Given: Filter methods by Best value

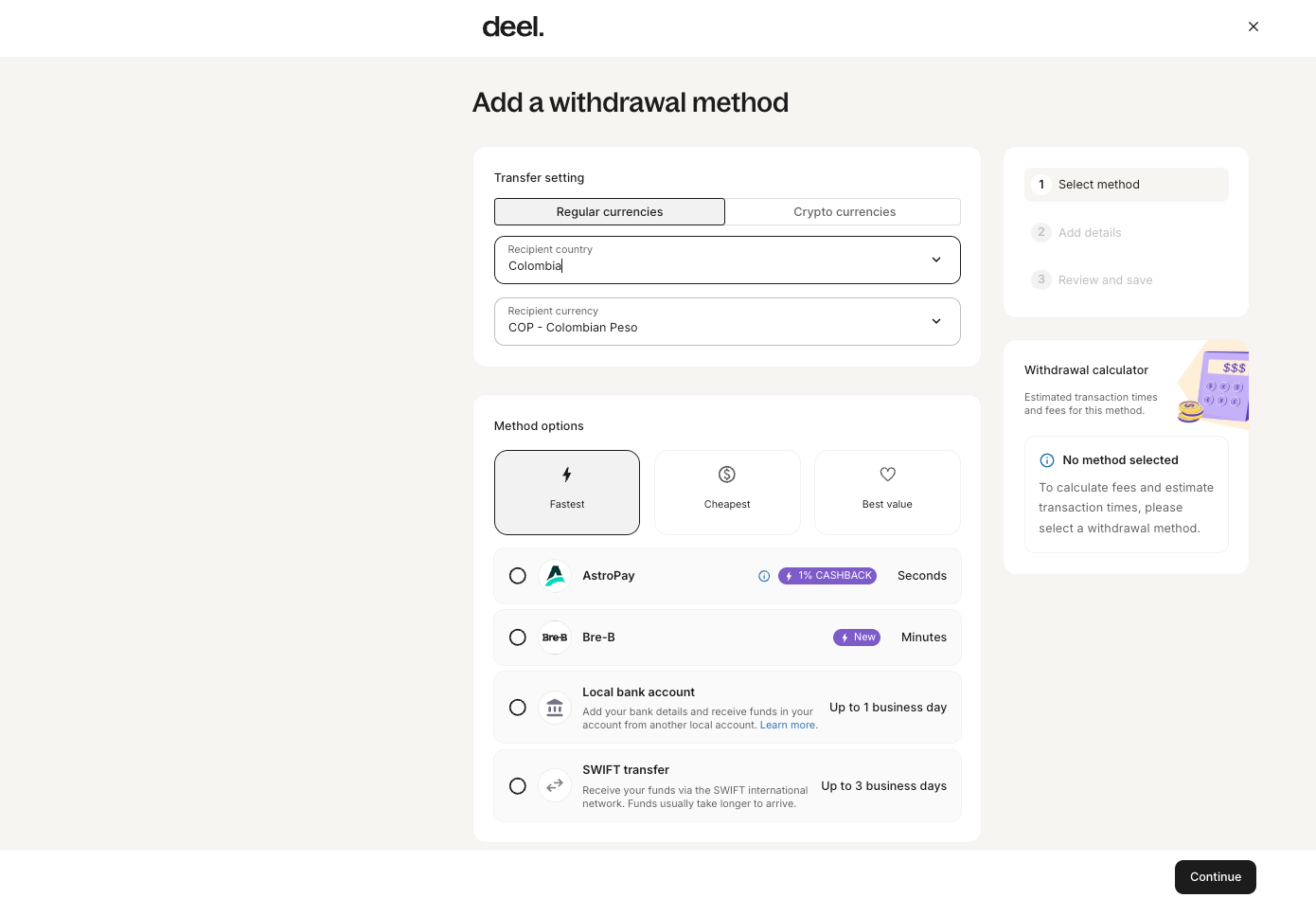Looking at the screenshot, I should point(887,492).
